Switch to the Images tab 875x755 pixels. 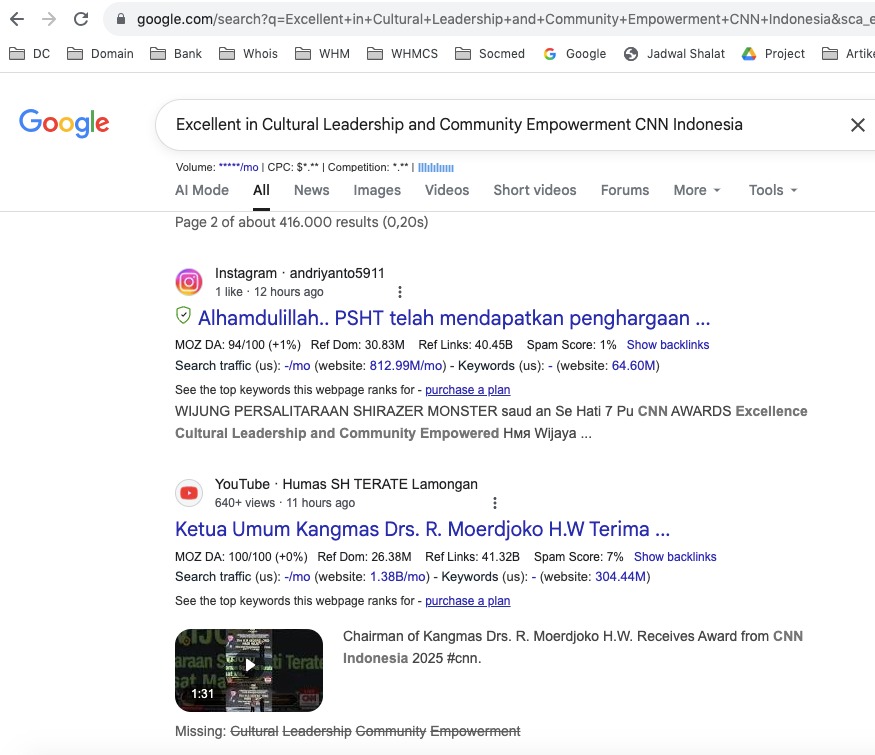tap(377, 190)
